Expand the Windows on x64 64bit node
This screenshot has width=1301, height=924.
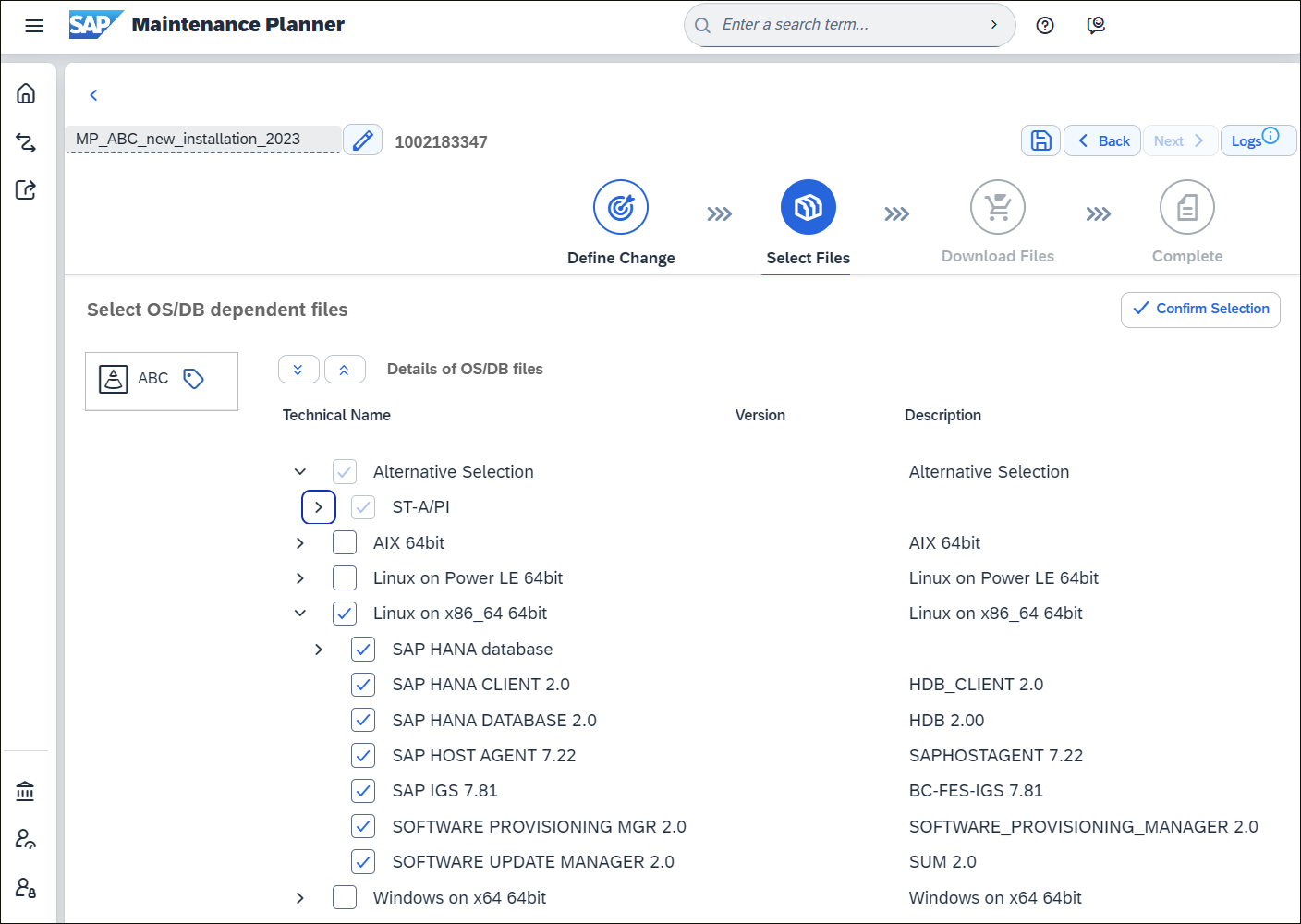tap(300, 898)
